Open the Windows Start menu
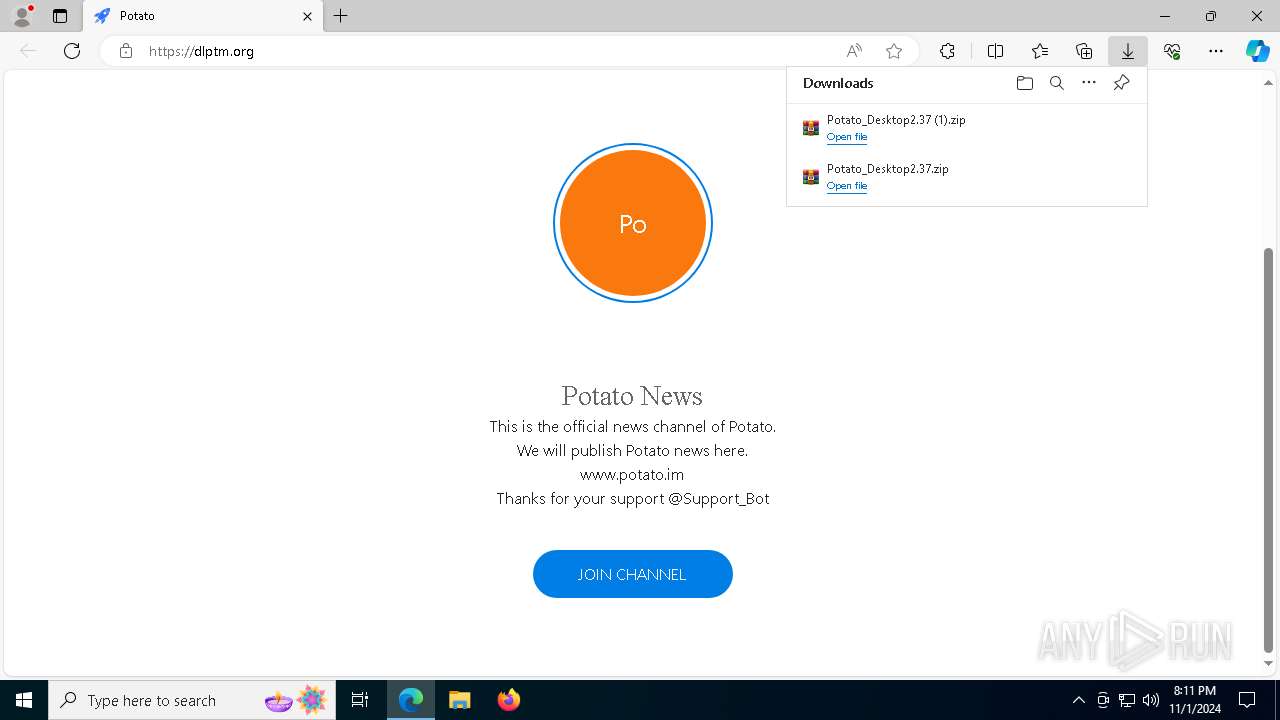 click(x=24, y=700)
